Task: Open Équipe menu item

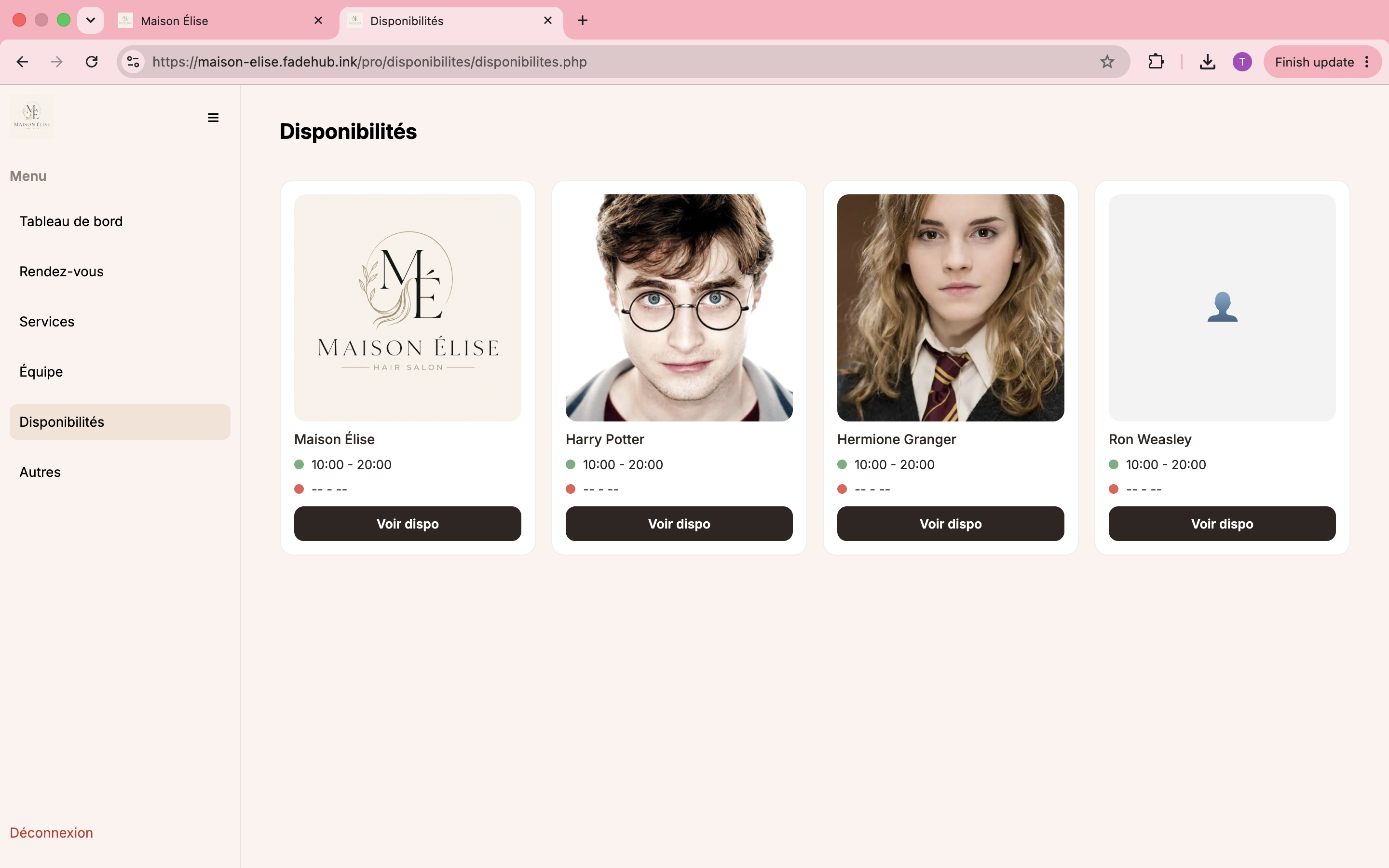Action: pos(120,372)
